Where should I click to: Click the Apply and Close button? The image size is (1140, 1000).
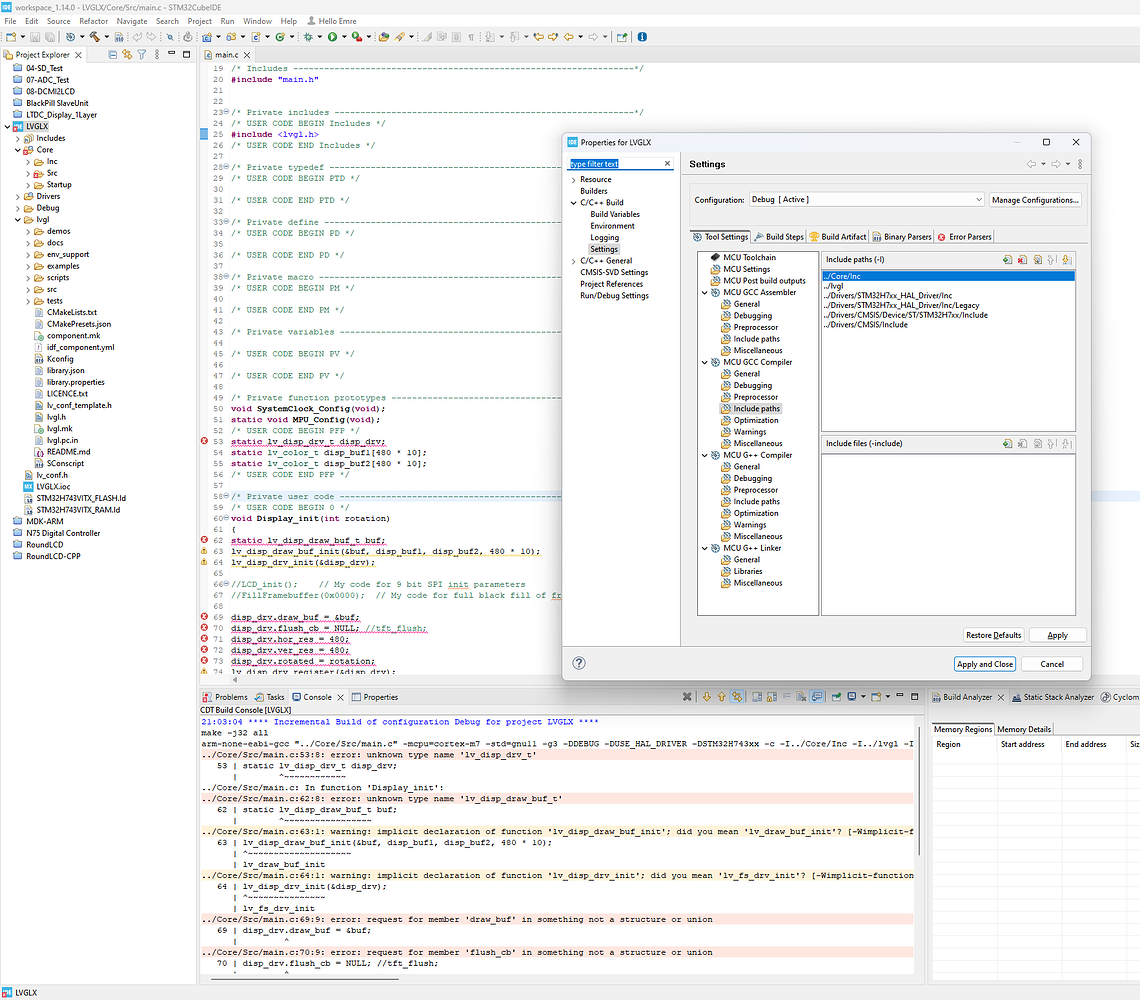[x=984, y=664]
